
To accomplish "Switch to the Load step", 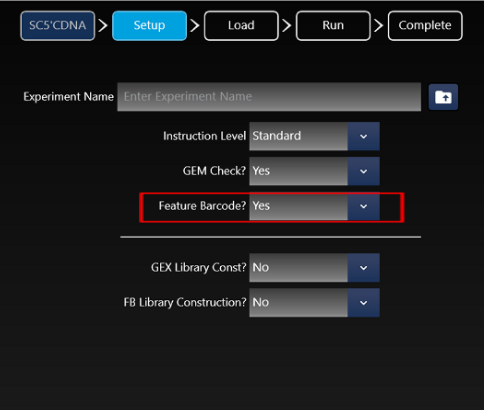I will click(241, 26).
